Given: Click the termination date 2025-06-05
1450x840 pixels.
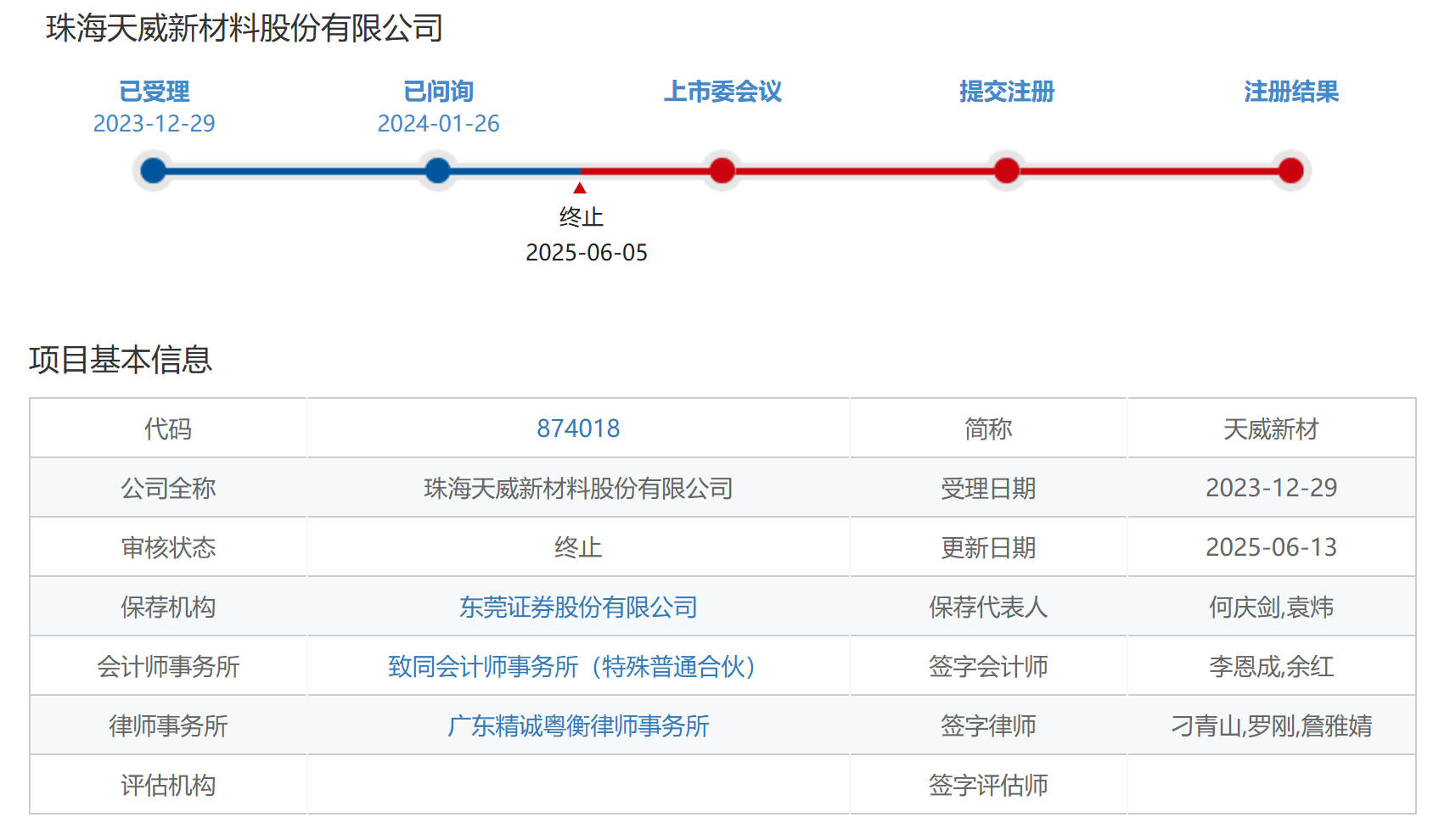Looking at the screenshot, I should click(x=587, y=253).
